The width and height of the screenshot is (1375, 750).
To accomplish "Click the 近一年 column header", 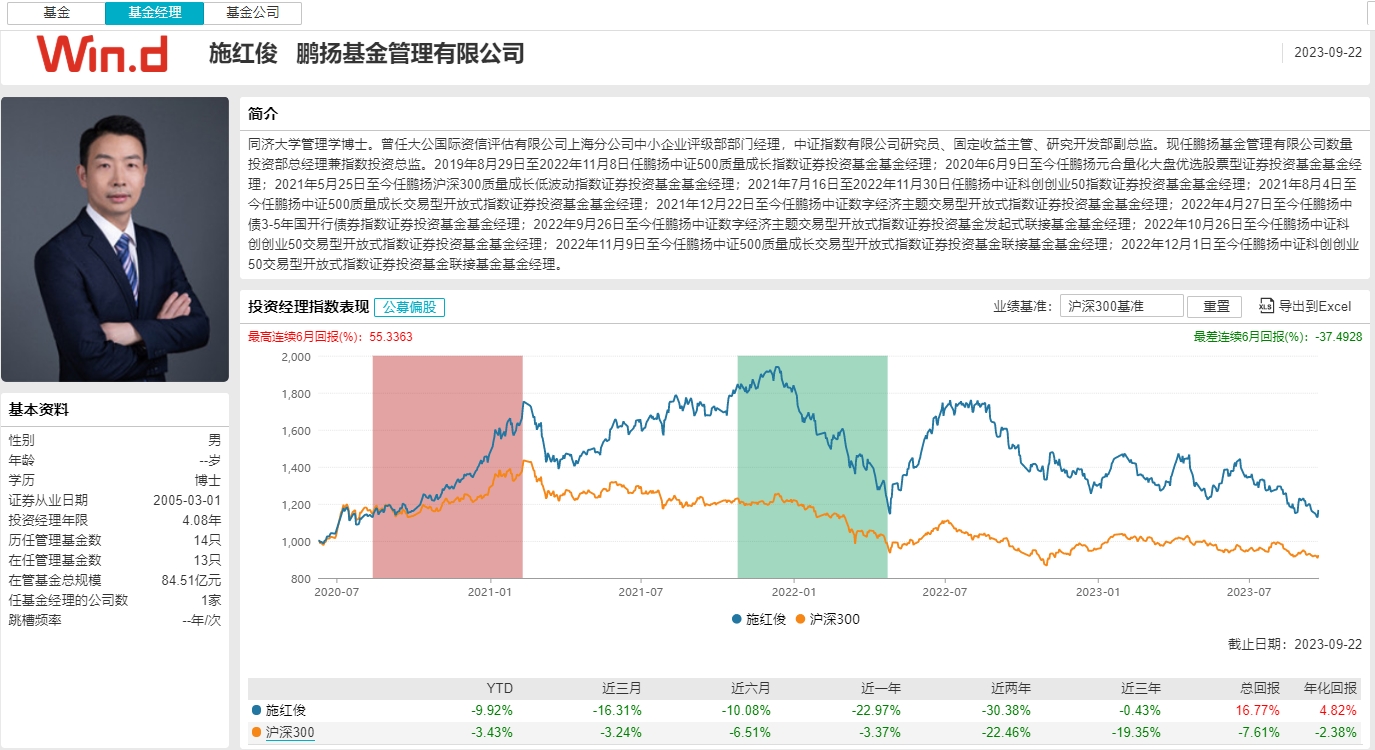I will (x=881, y=689).
